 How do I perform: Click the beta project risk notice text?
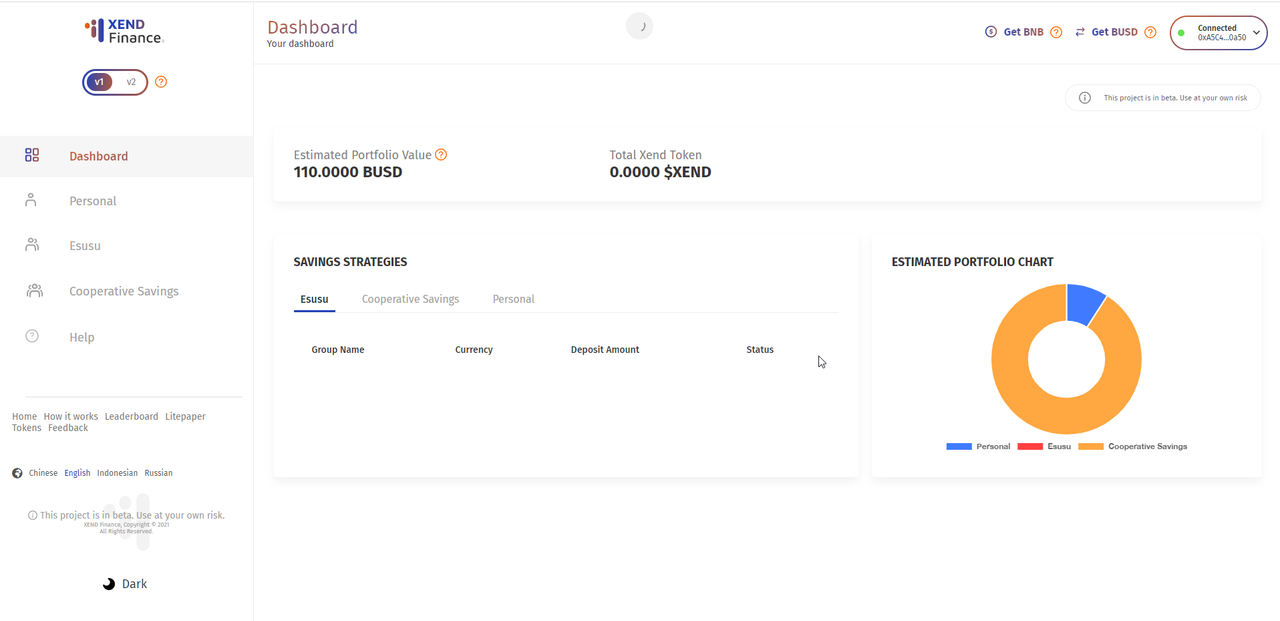[1175, 98]
